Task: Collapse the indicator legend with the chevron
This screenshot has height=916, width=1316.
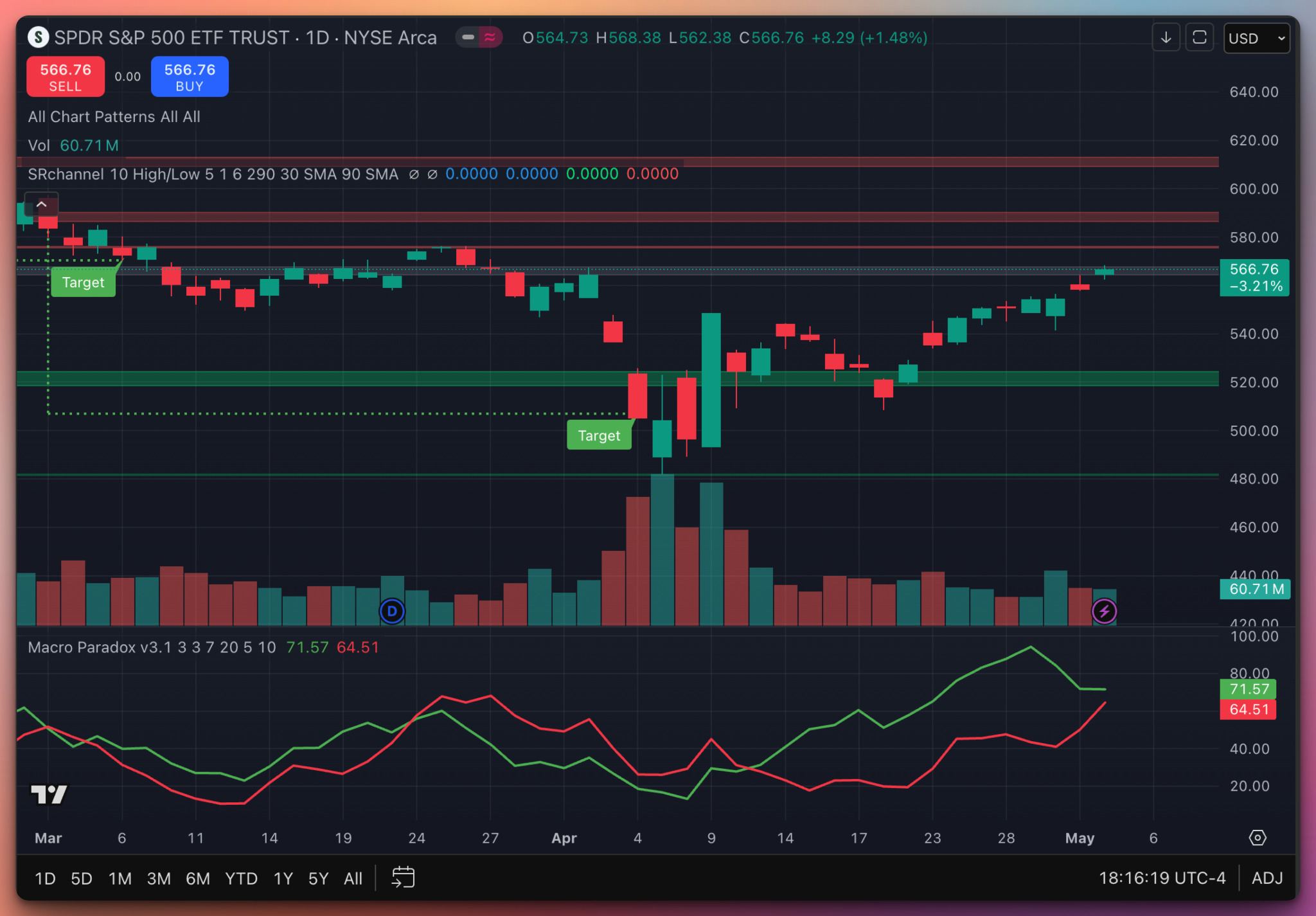Action: tap(42, 204)
